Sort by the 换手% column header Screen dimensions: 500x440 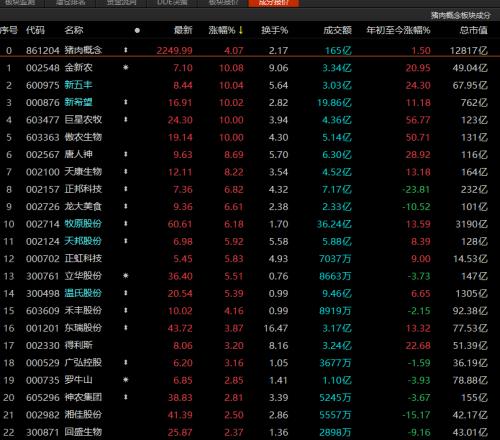click(274, 30)
